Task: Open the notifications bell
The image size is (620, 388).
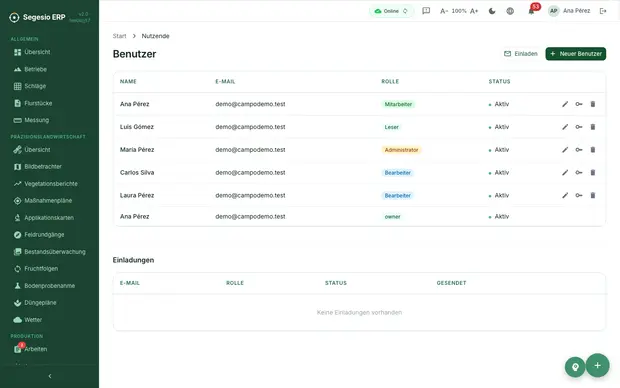Action: pyautogui.click(x=531, y=11)
